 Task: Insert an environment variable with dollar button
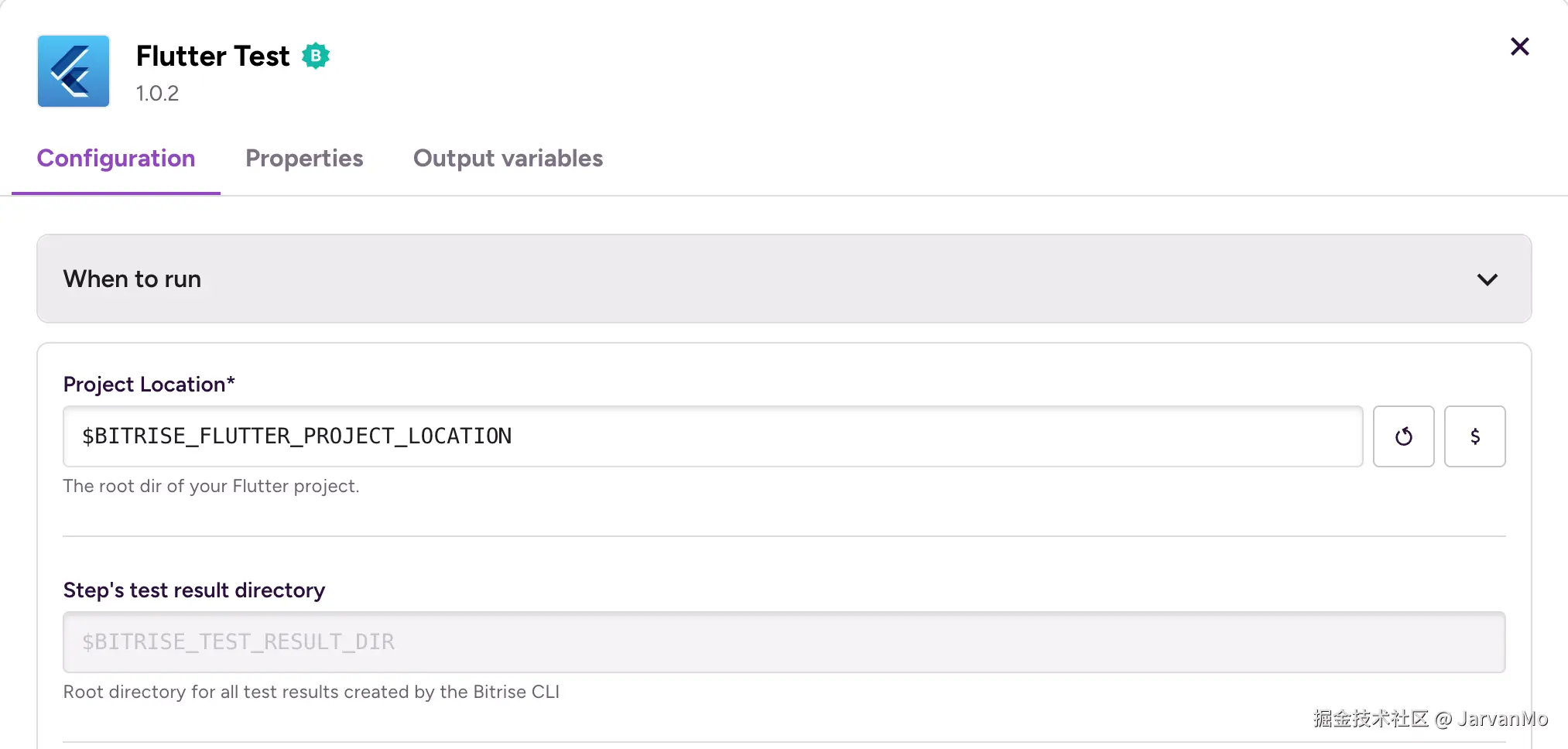[1474, 436]
